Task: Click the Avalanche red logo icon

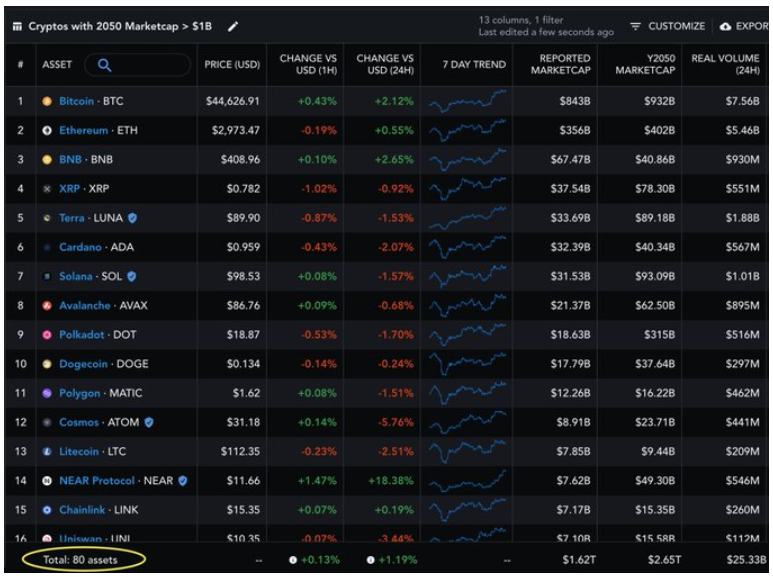Action: coord(47,305)
